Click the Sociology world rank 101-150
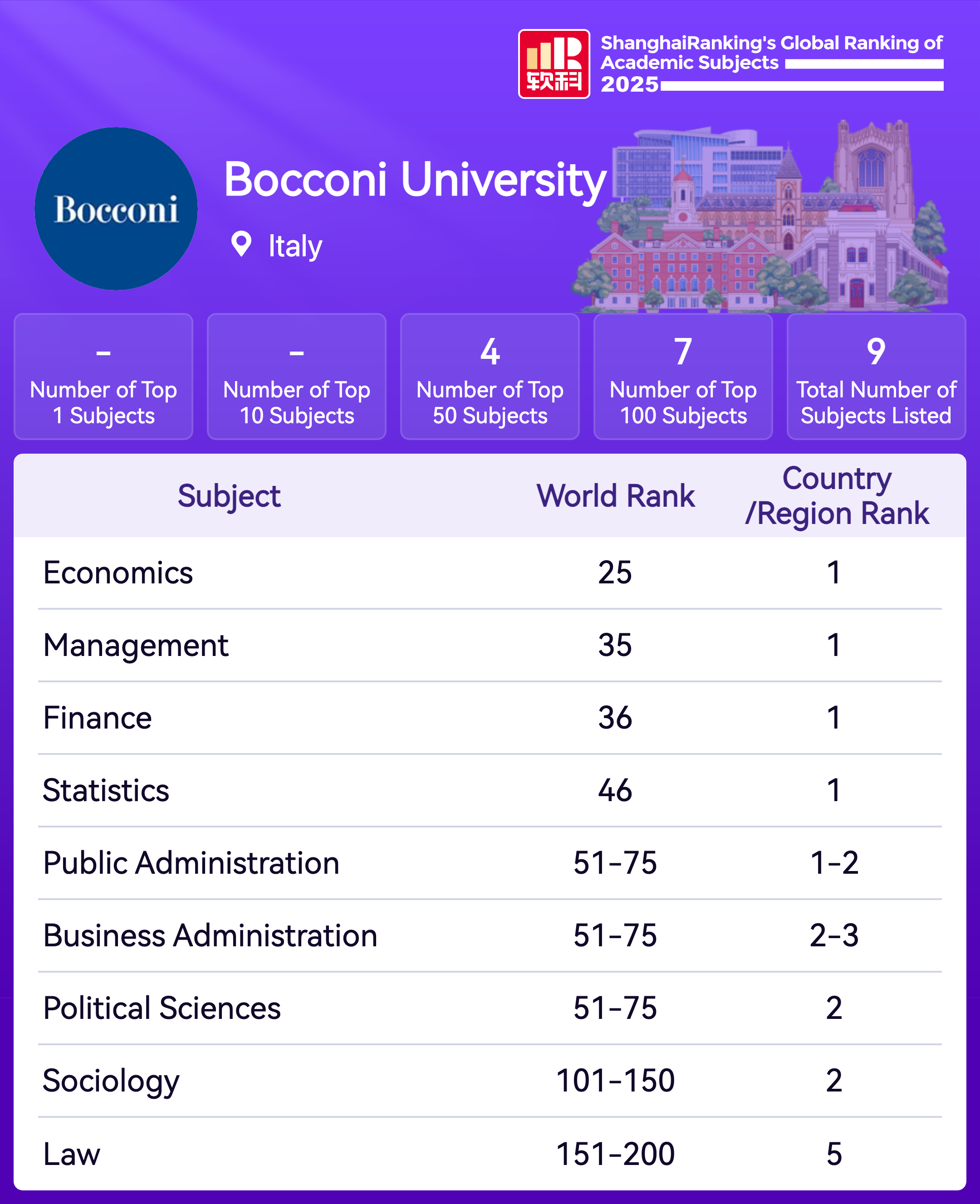The image size is (980, 1204). (615, 1081)
